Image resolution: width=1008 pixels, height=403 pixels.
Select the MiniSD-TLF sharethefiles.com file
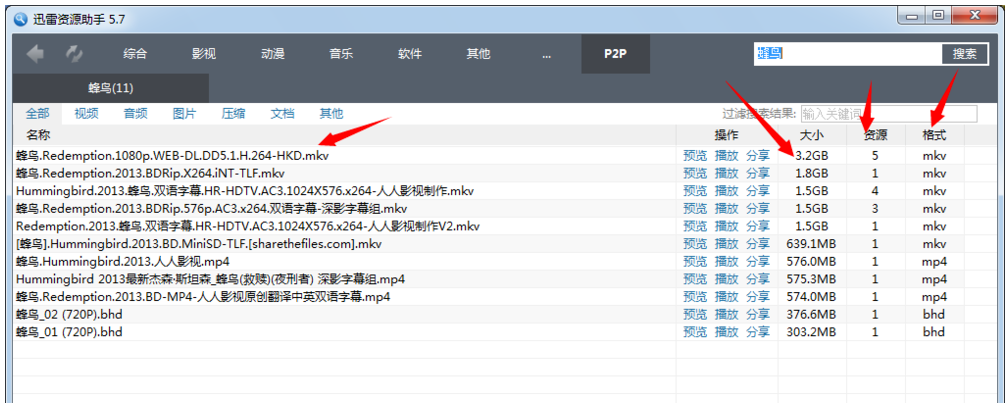pos(199,244)
